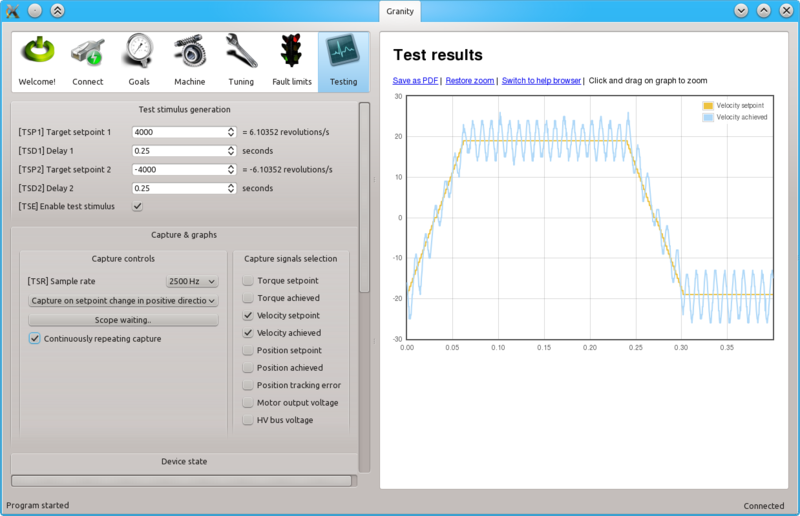Image resolution: width=800 pixels, height=516 pixels.
Task: Click the double-chevron keep-above button
Action: (x=57, y=11)
